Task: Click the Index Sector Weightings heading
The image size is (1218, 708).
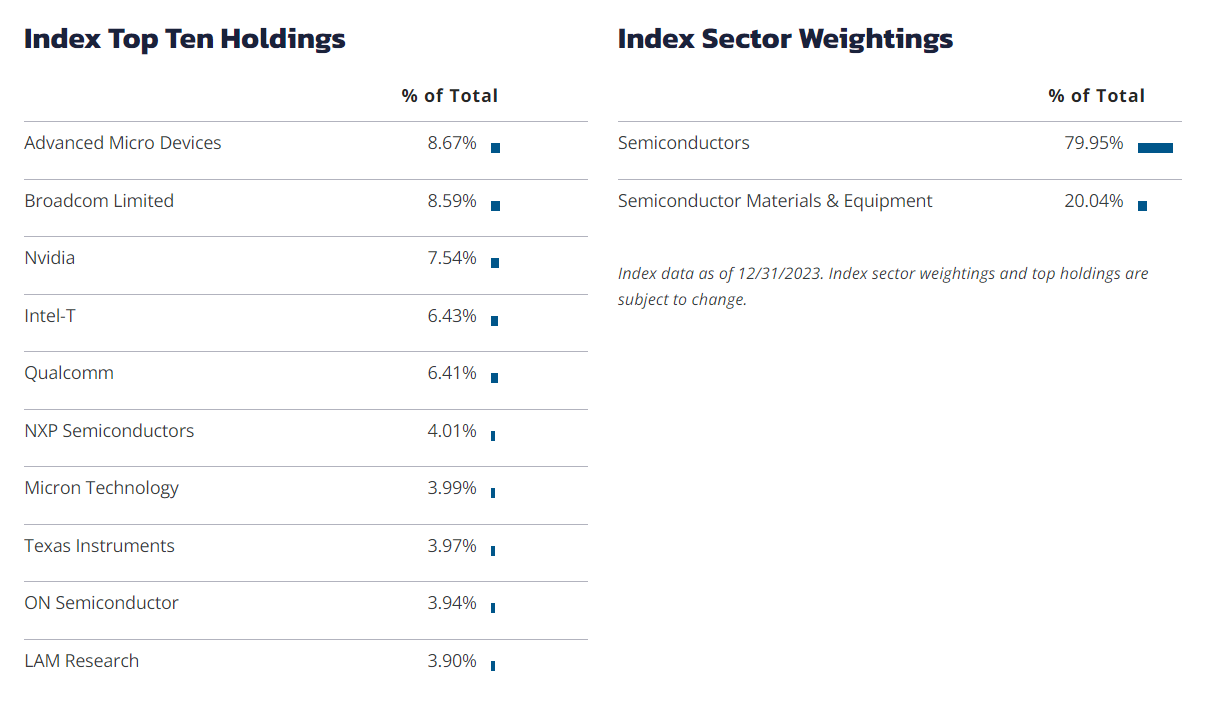Action: click(x=785, y=39)
